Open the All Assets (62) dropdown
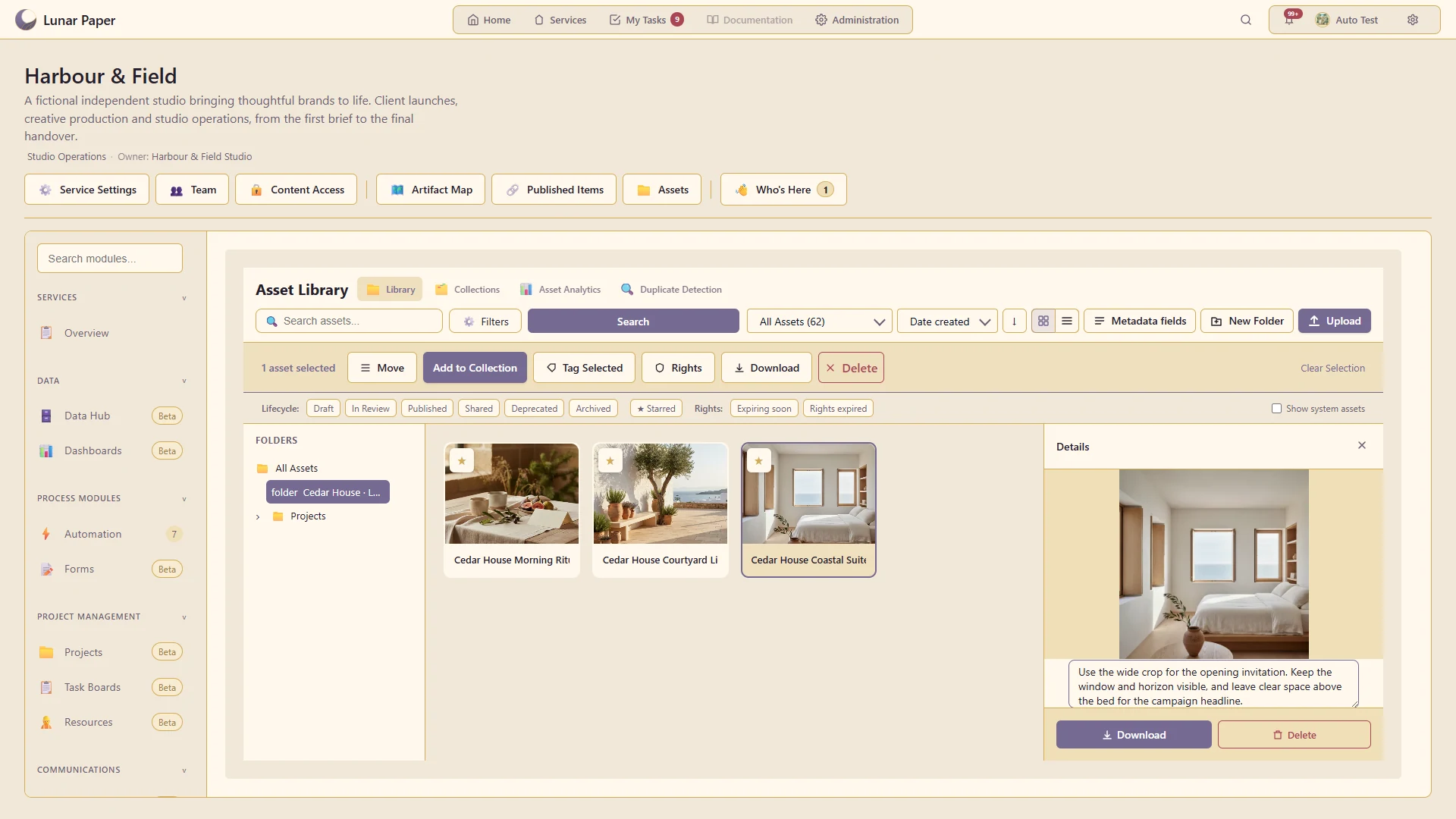Viewport: 1456px width, 819px height. [x=820, y=322]
